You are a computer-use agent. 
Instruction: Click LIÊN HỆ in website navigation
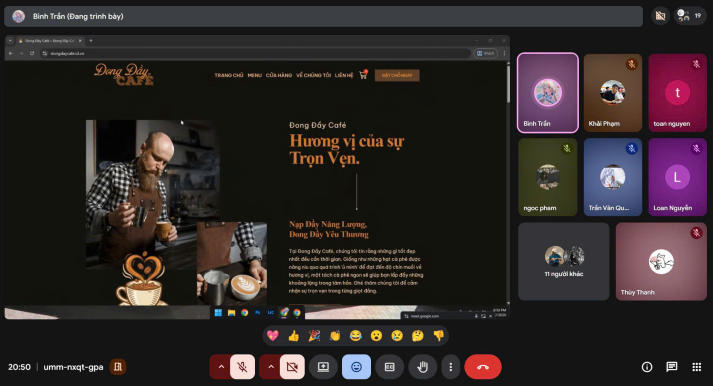pos(344,75)
